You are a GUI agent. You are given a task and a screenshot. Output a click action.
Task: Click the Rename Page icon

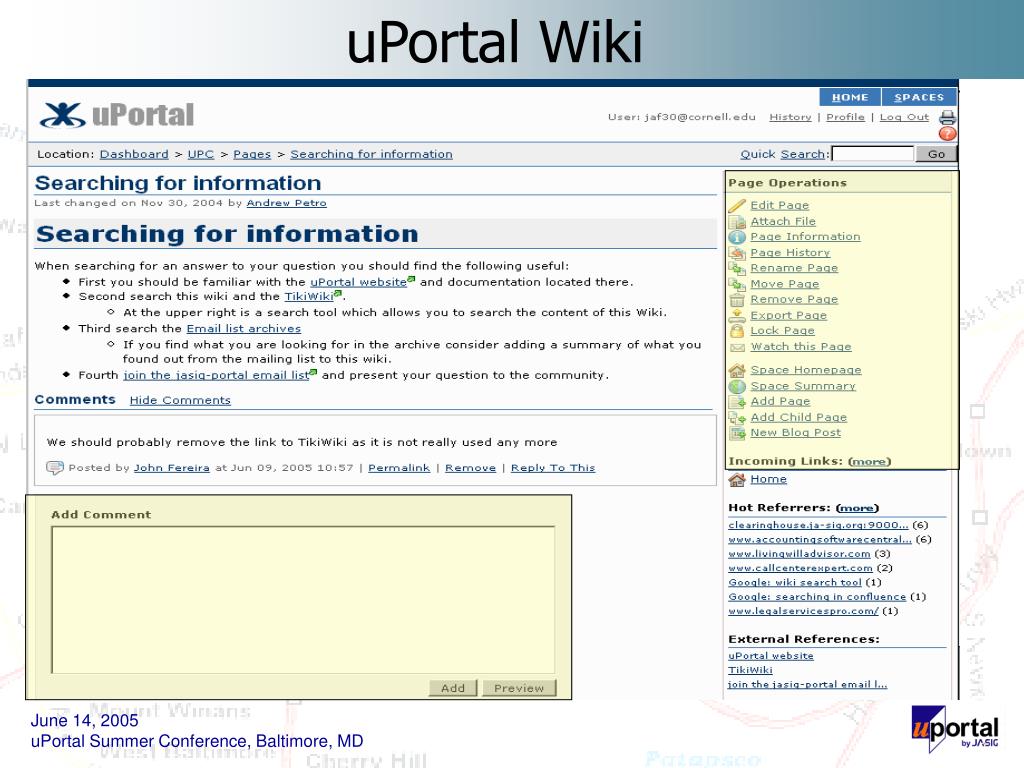coord(737,268)
